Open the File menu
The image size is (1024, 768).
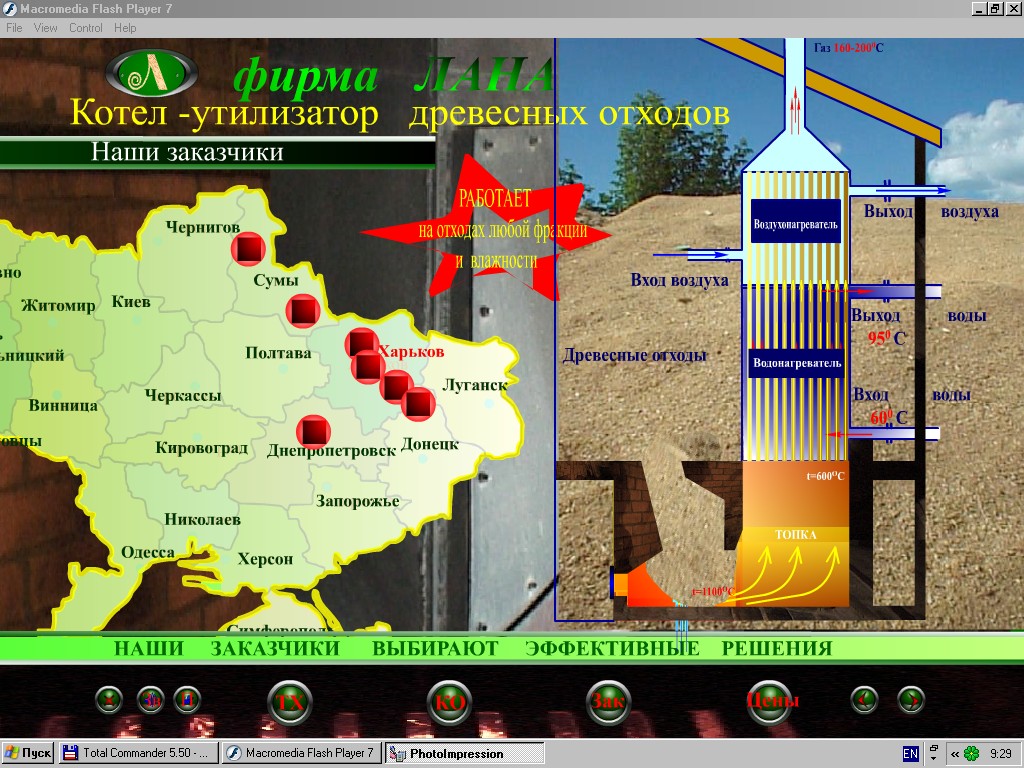click(14, 28)
